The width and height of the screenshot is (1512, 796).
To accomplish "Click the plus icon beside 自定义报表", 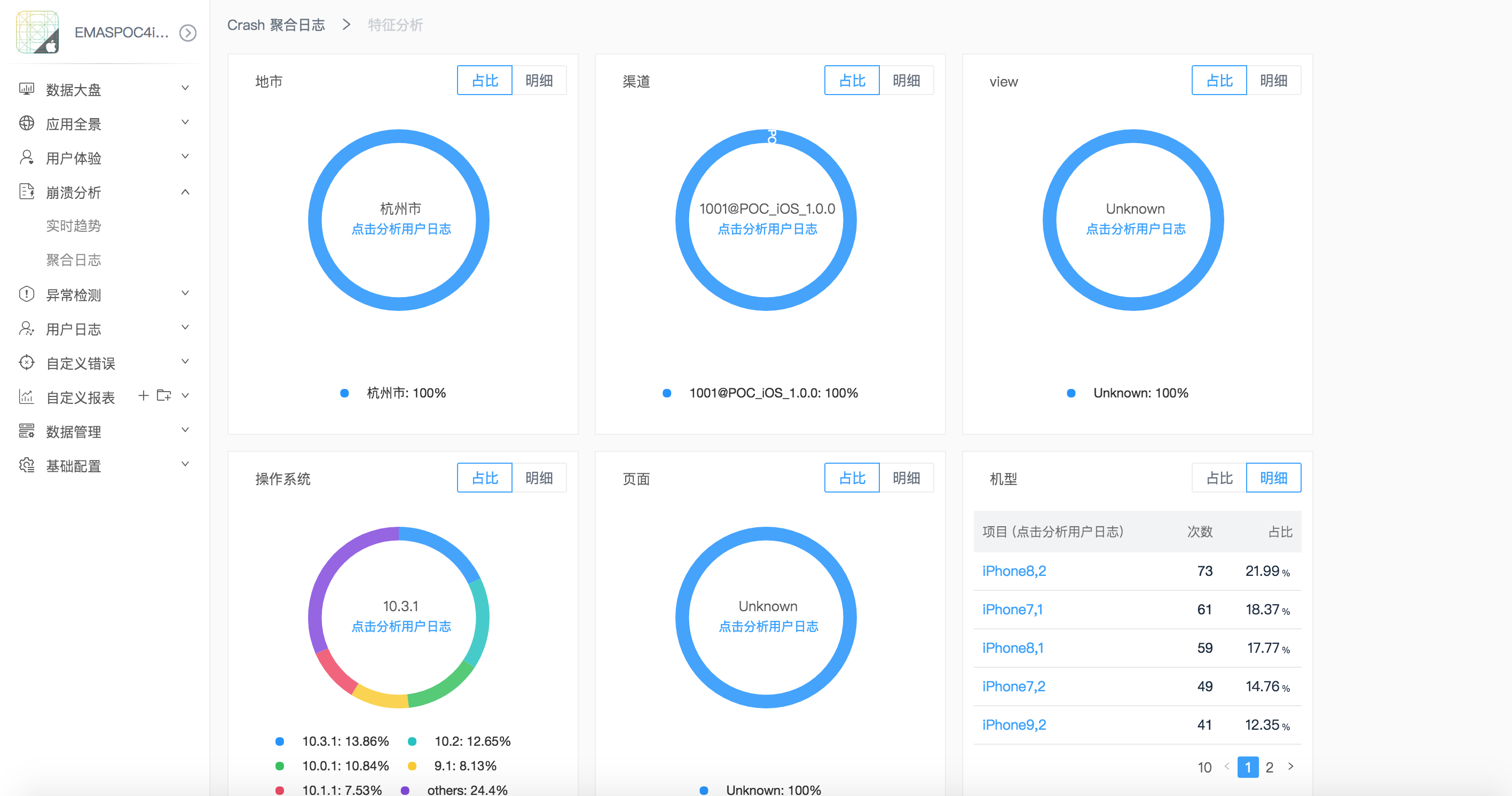I will 143,395.
